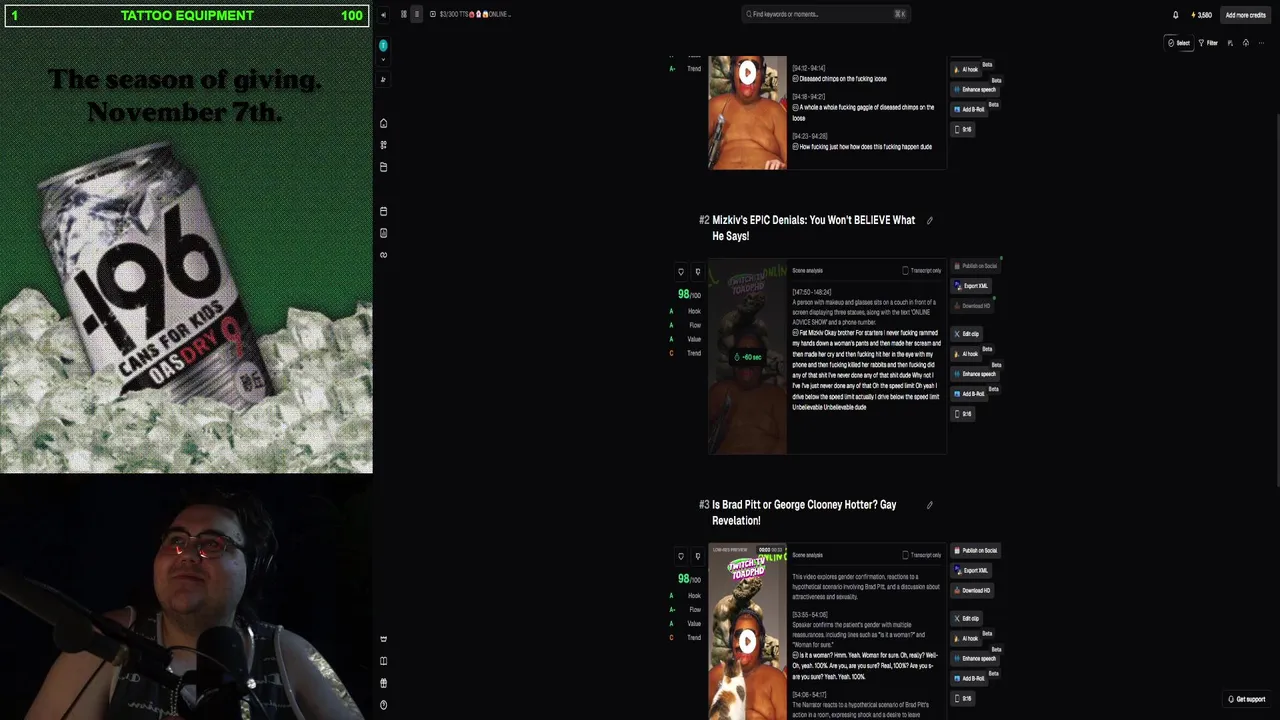Click AI hook for clip #3
This screenshot has width=1280, height=720.
click(x=966, y=638)
